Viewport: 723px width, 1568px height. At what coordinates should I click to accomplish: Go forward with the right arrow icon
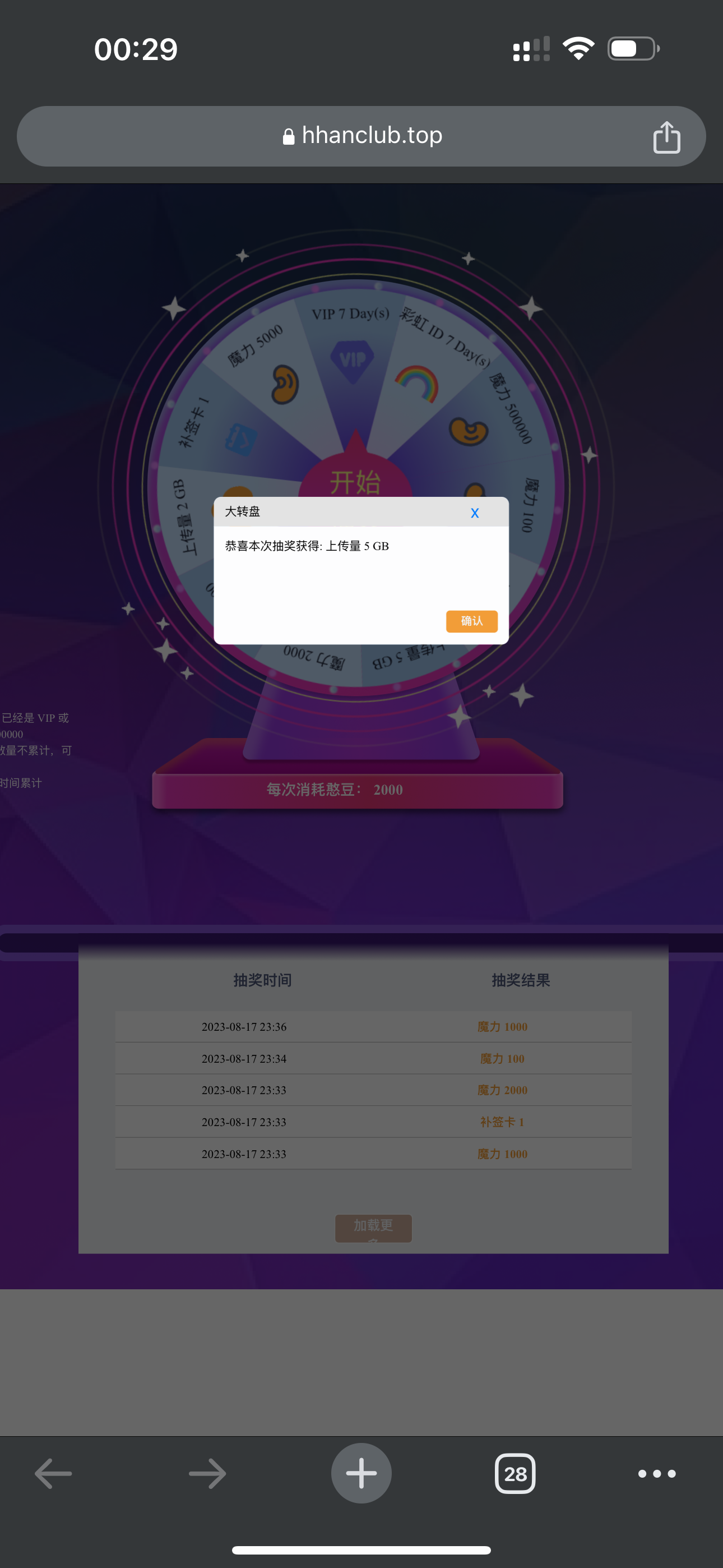coord(207,1474)
